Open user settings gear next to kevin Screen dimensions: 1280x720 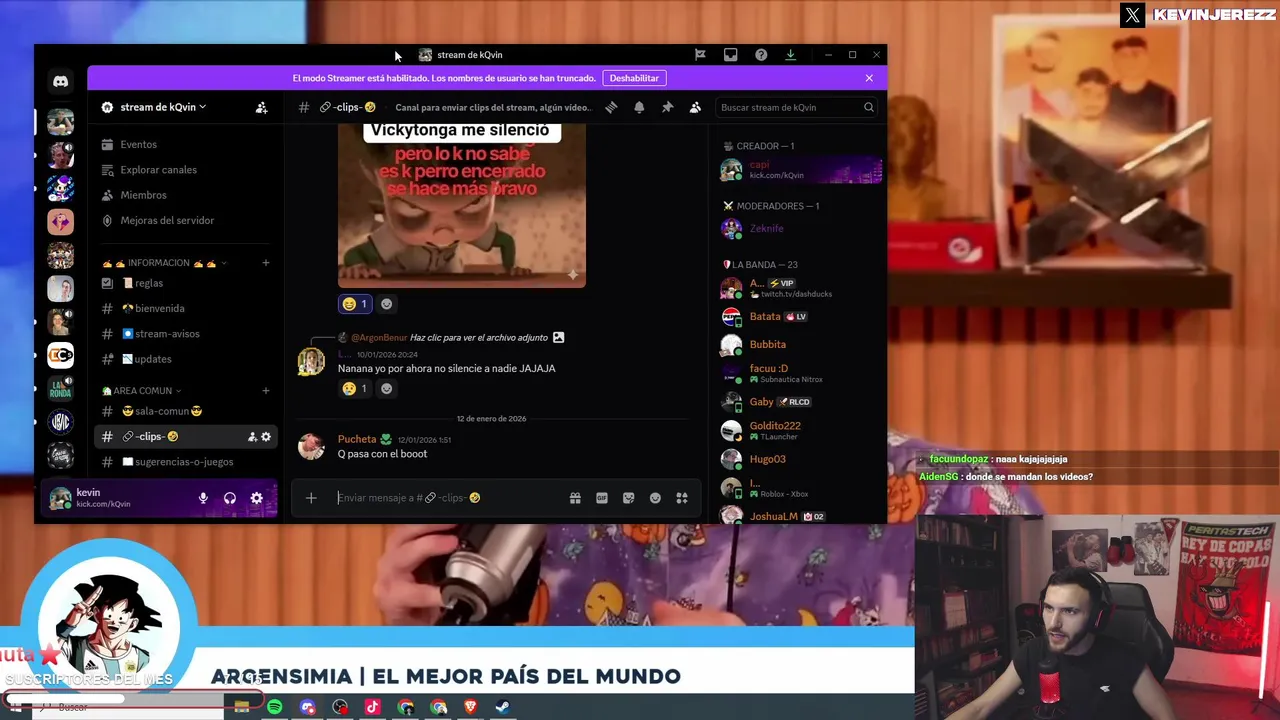click(257, 498)
